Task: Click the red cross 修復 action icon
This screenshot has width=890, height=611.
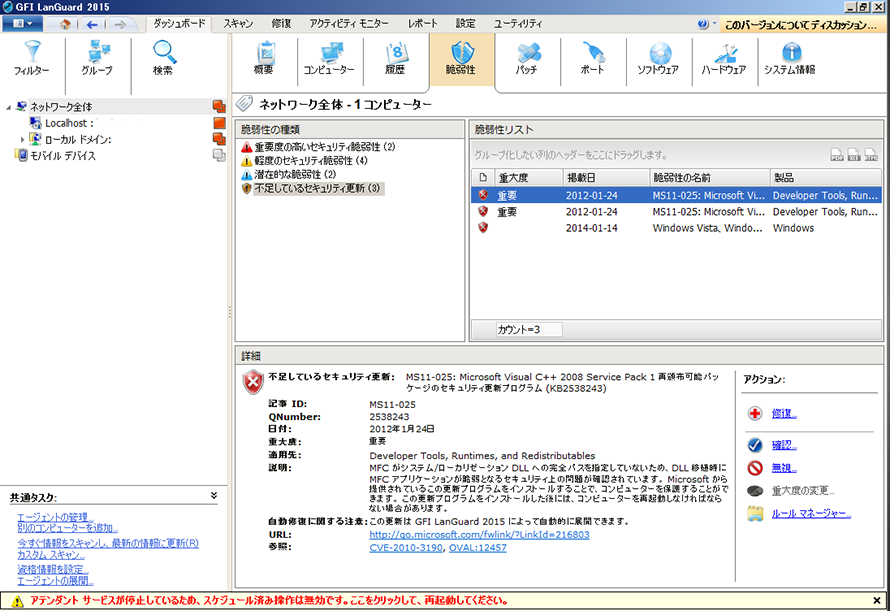Action: pyautogui.click(x=755, y=413)
